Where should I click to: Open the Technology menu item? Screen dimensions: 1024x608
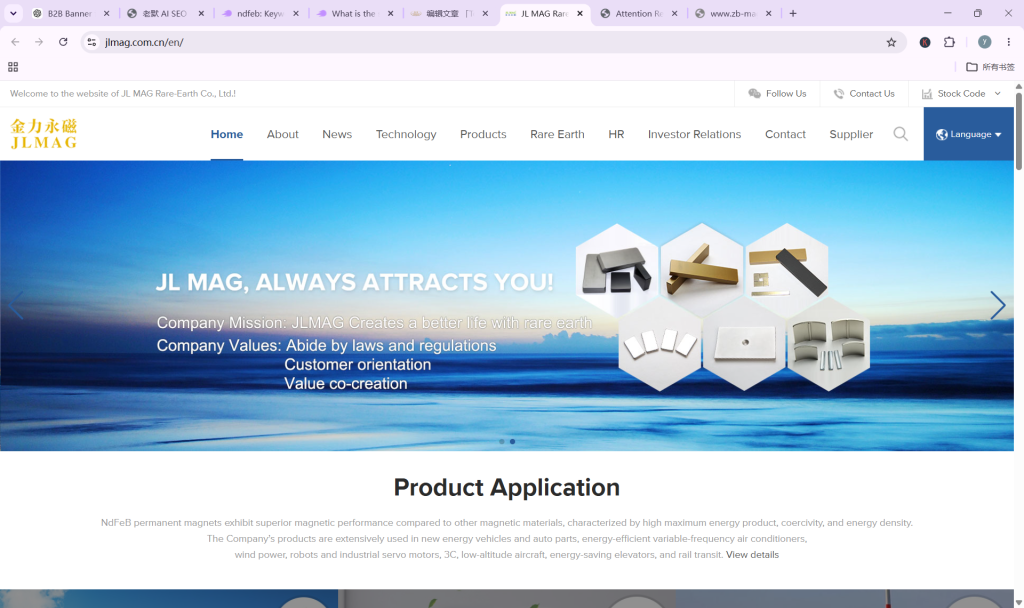click(x=406, y=134)
